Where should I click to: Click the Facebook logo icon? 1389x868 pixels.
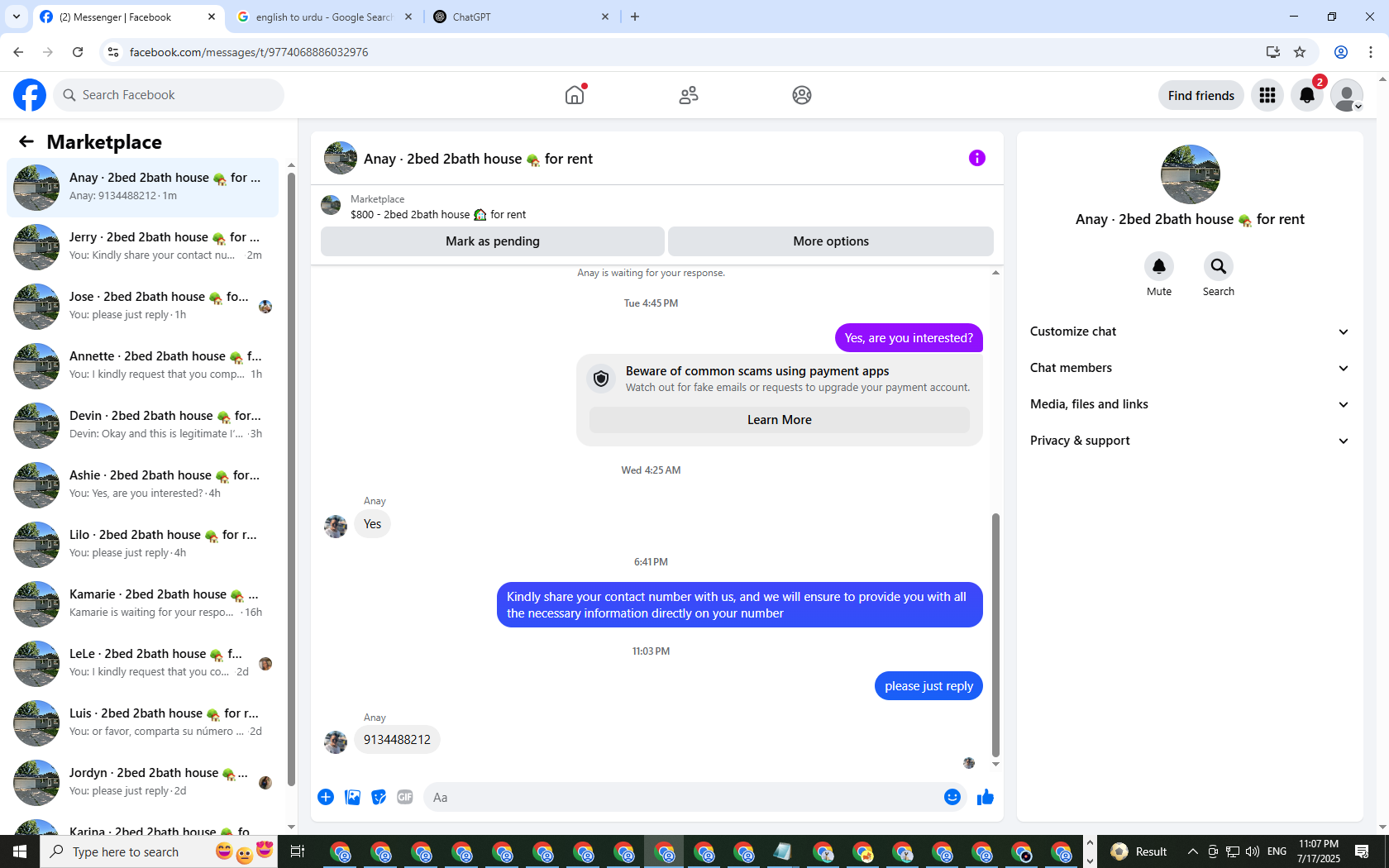click(30, 95)
